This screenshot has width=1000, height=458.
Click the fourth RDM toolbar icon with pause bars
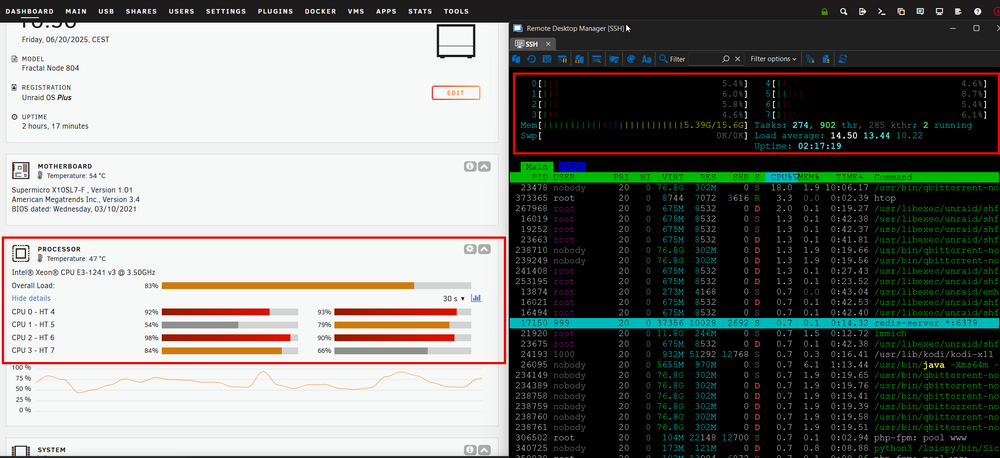click(562, 59)
